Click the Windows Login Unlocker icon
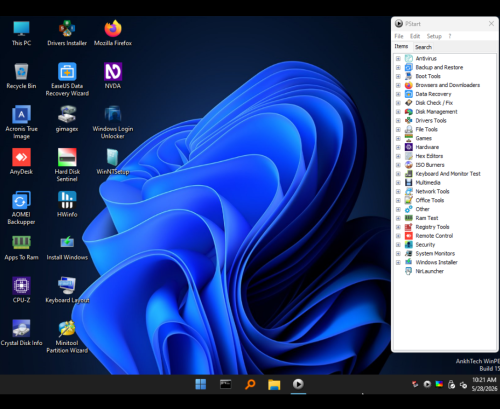Screen dimensions: 500x409 click(113, 122)
